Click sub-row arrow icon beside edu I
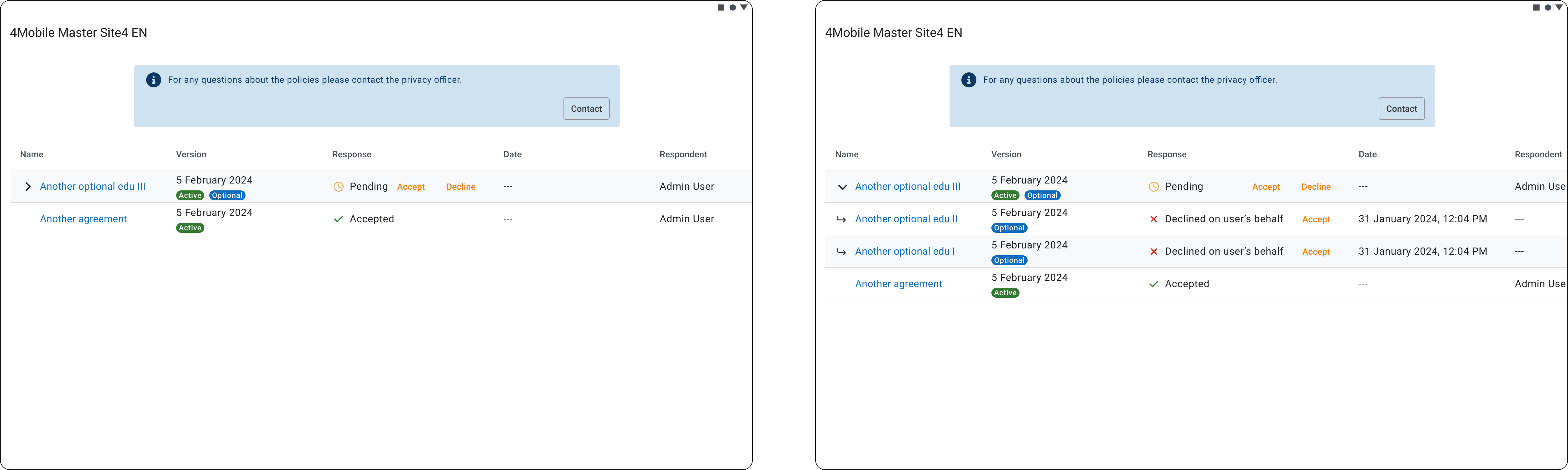Screen dimensions: 1568x470 [841, 252]
